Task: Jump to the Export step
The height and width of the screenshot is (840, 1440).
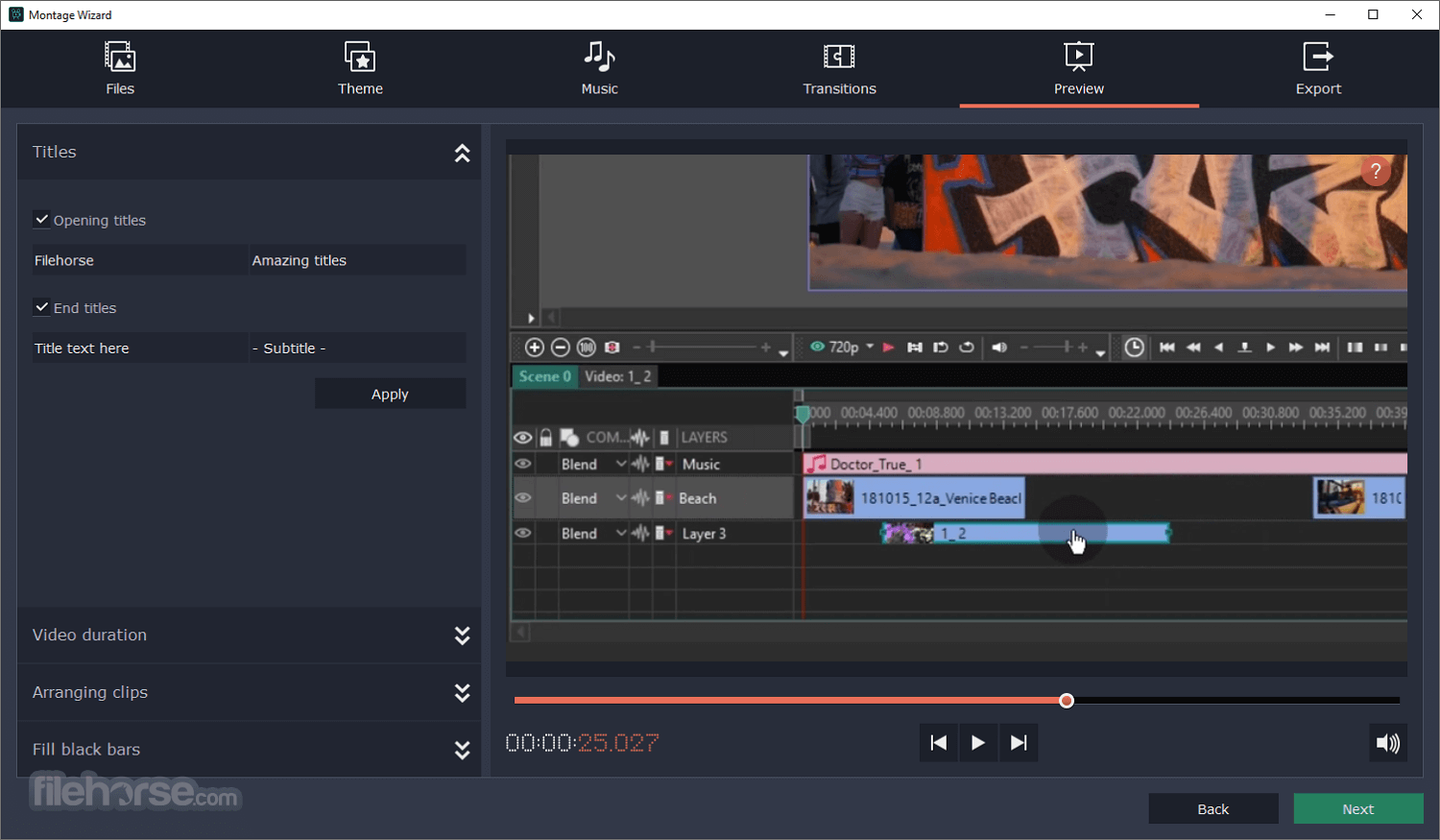Action: coord(1318,68)
